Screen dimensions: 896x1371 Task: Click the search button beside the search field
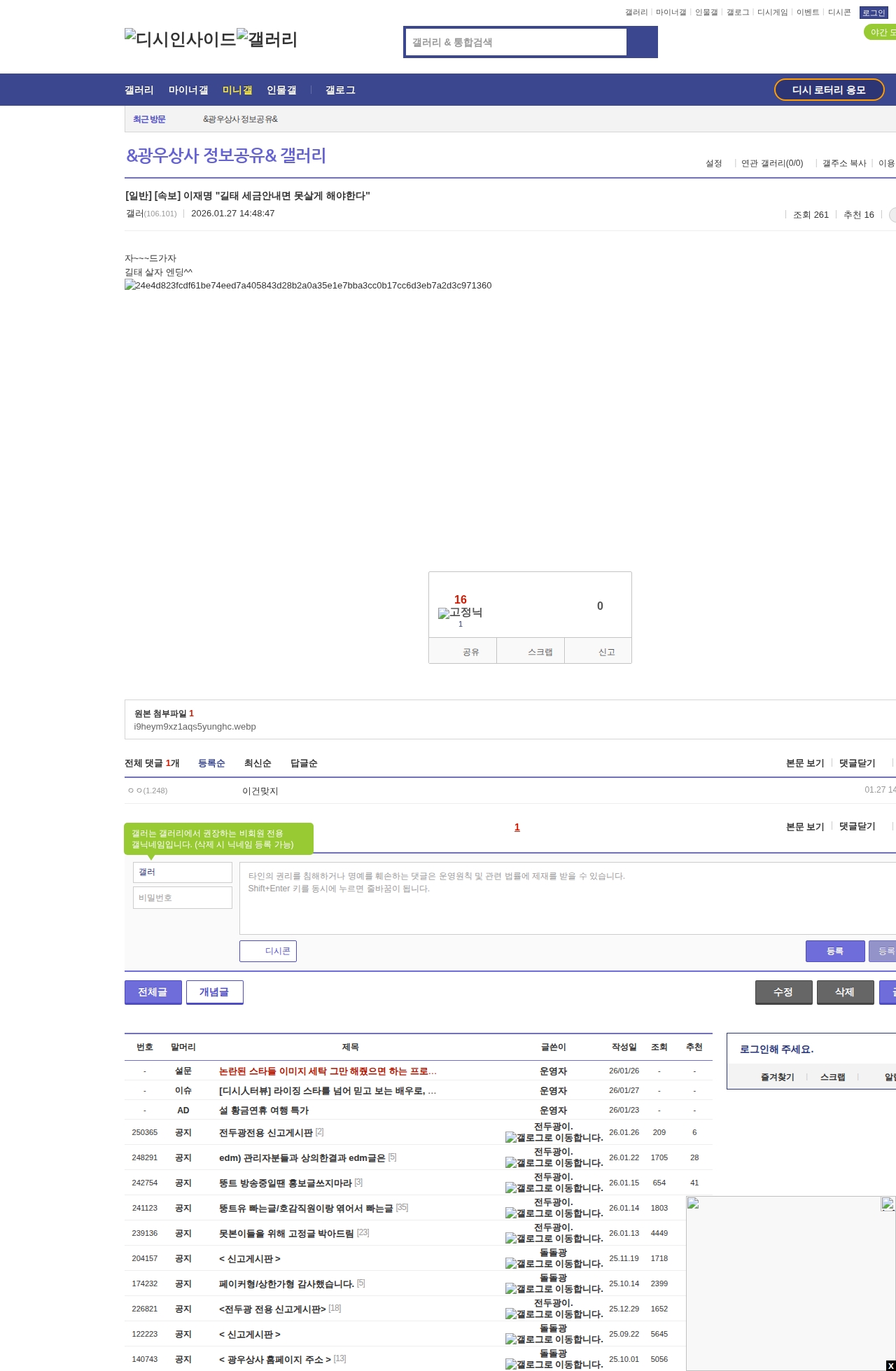642,42
